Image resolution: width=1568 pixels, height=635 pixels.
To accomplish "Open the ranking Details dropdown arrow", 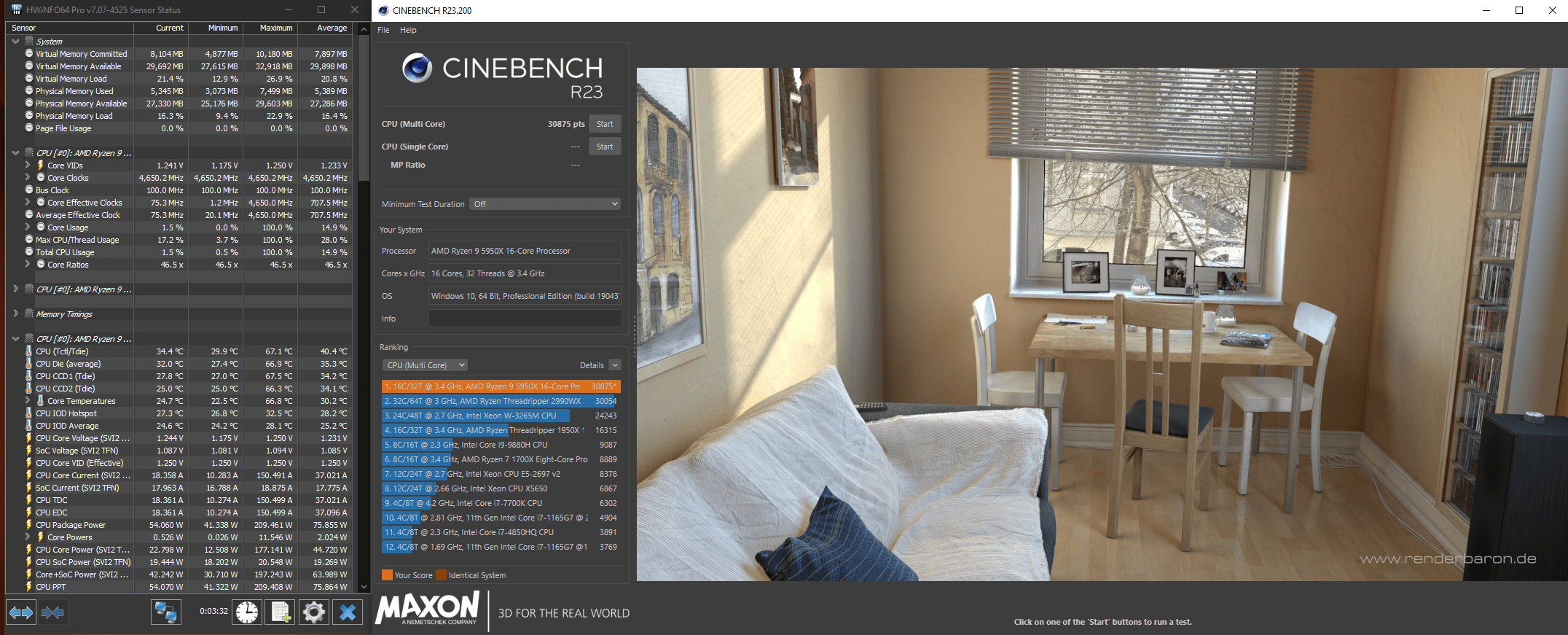I will [x=615, y=365].
